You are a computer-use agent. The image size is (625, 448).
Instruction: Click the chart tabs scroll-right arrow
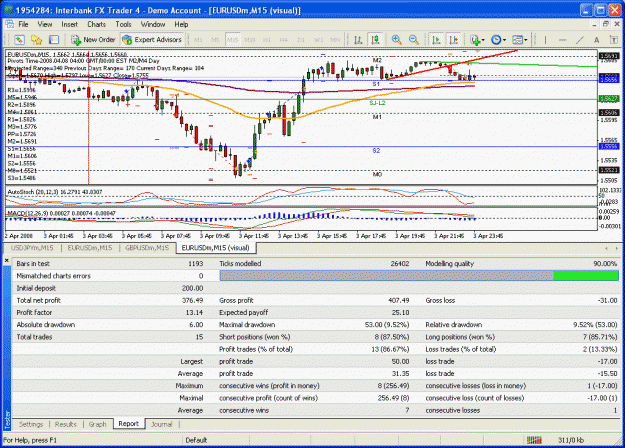point(616,248)
